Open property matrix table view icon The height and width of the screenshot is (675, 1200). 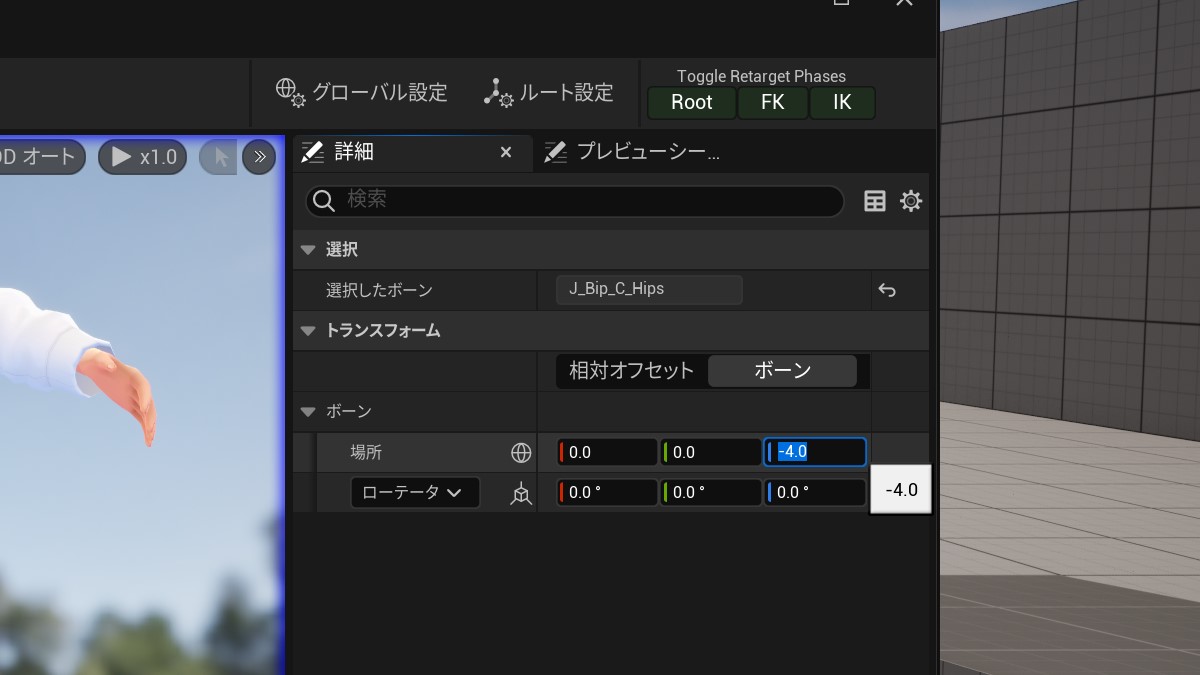(875, 201)
